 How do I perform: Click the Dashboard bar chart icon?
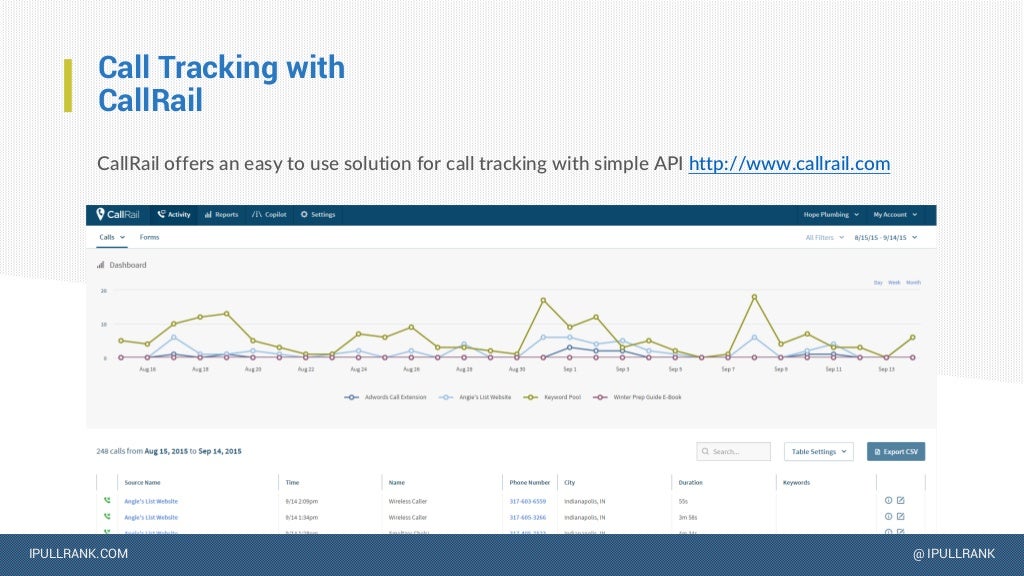(x=101, y=264)
